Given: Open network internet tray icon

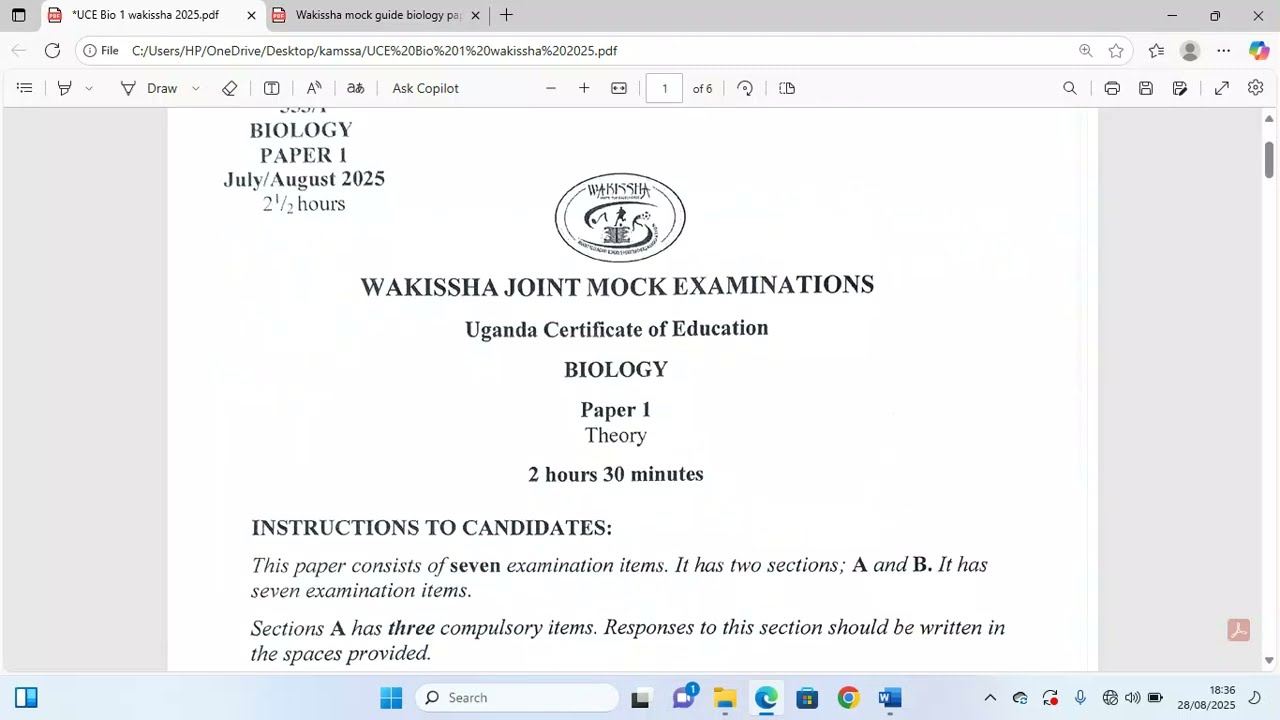Looking at the screenshot, I should (1110, 698).
